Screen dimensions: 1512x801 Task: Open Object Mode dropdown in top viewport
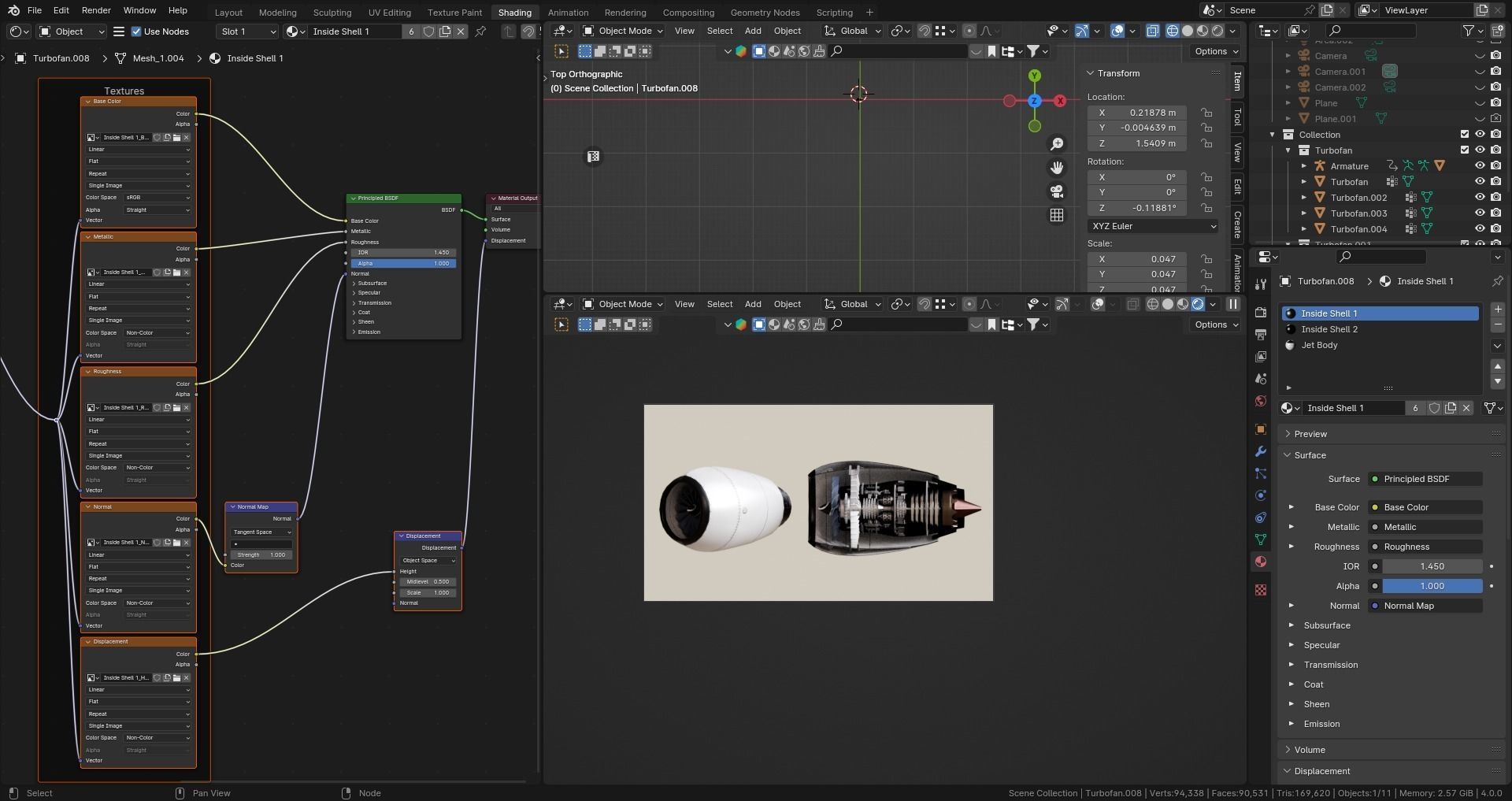[x=623, y=31]
